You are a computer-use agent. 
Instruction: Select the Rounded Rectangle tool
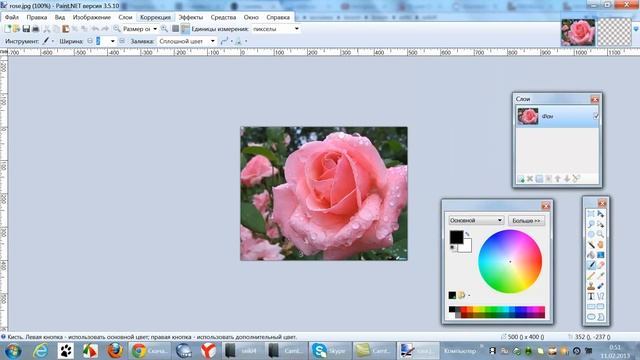[x=600, y=307]
